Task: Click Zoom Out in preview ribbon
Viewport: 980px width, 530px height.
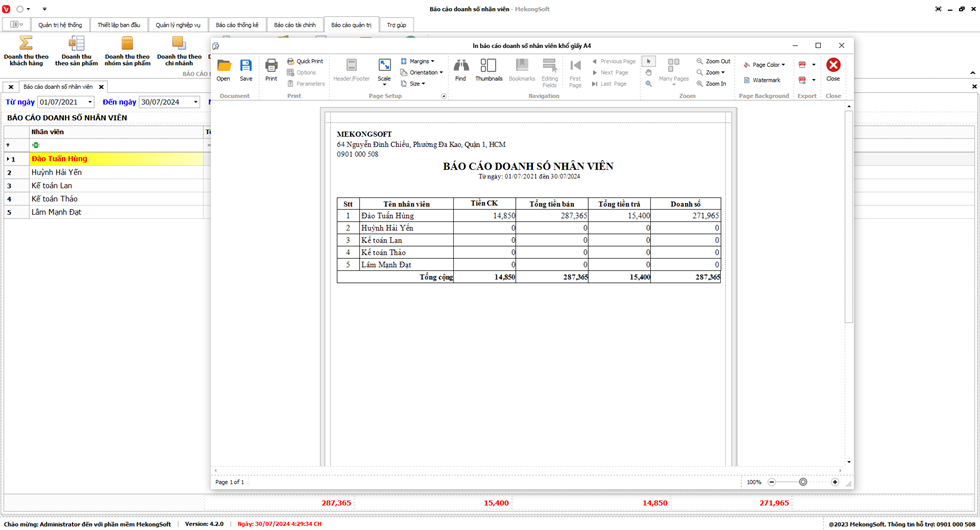Action: [713, 61]
